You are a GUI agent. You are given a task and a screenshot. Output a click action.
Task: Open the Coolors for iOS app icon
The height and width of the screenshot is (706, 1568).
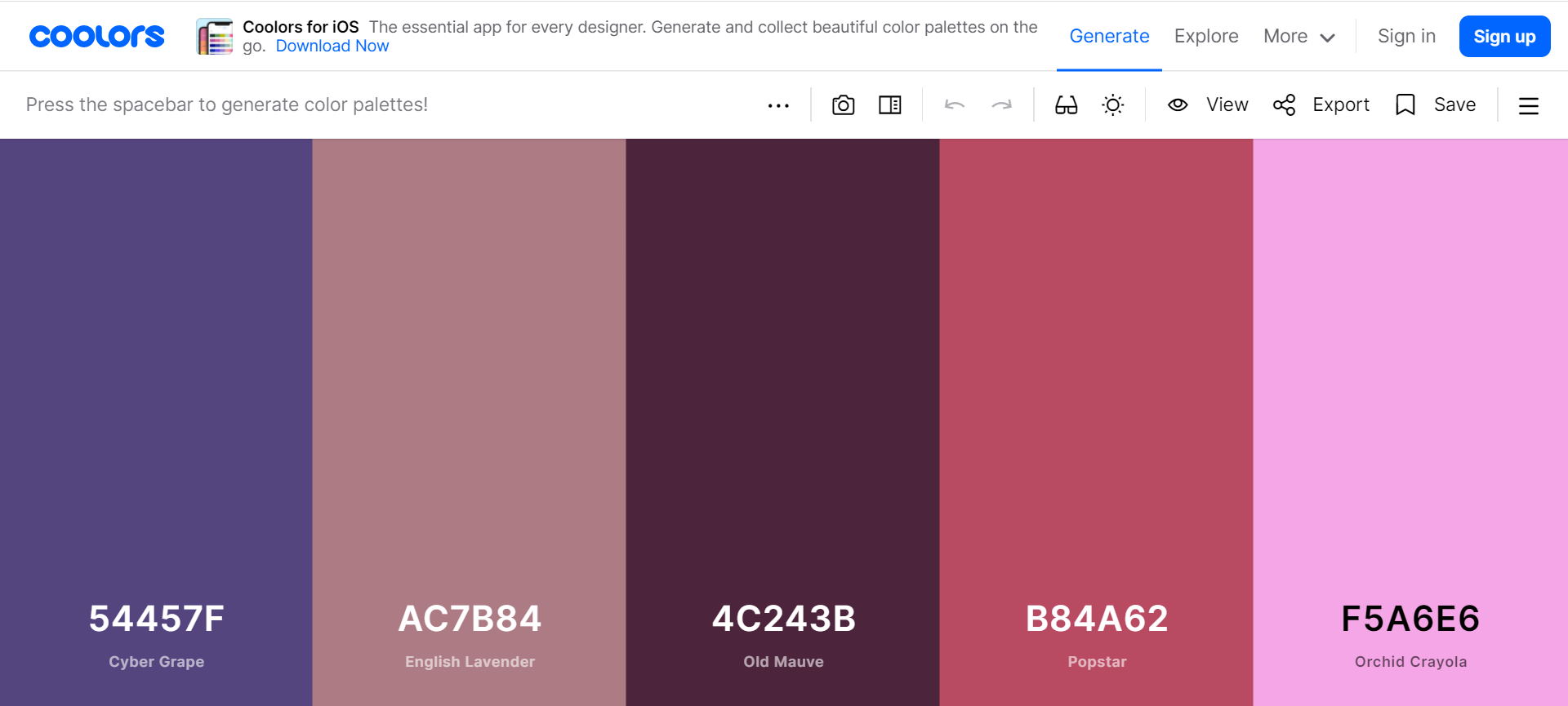click(x=215, y=37)
